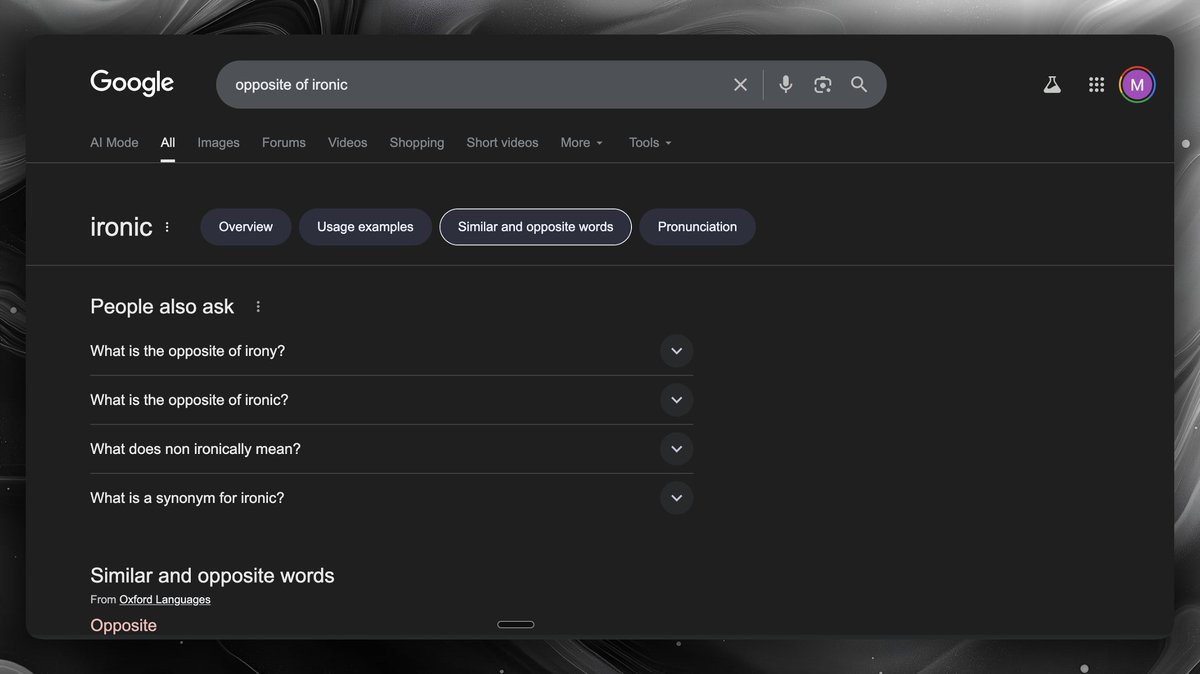Switch to Videos tab
This screenshot has height=674, width=1200.
click(347, 143)
